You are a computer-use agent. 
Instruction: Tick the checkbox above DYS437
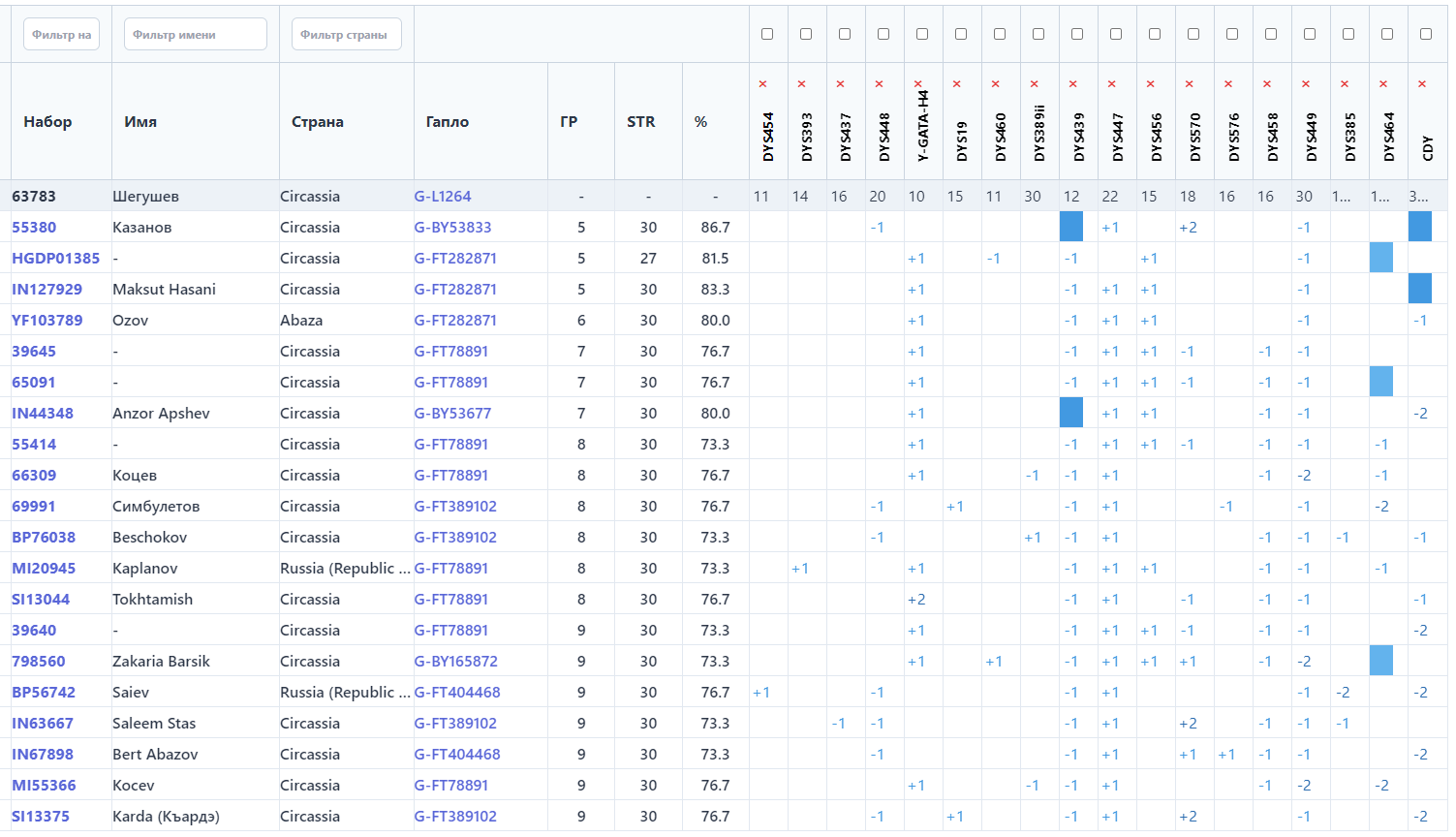click(845, 34)
